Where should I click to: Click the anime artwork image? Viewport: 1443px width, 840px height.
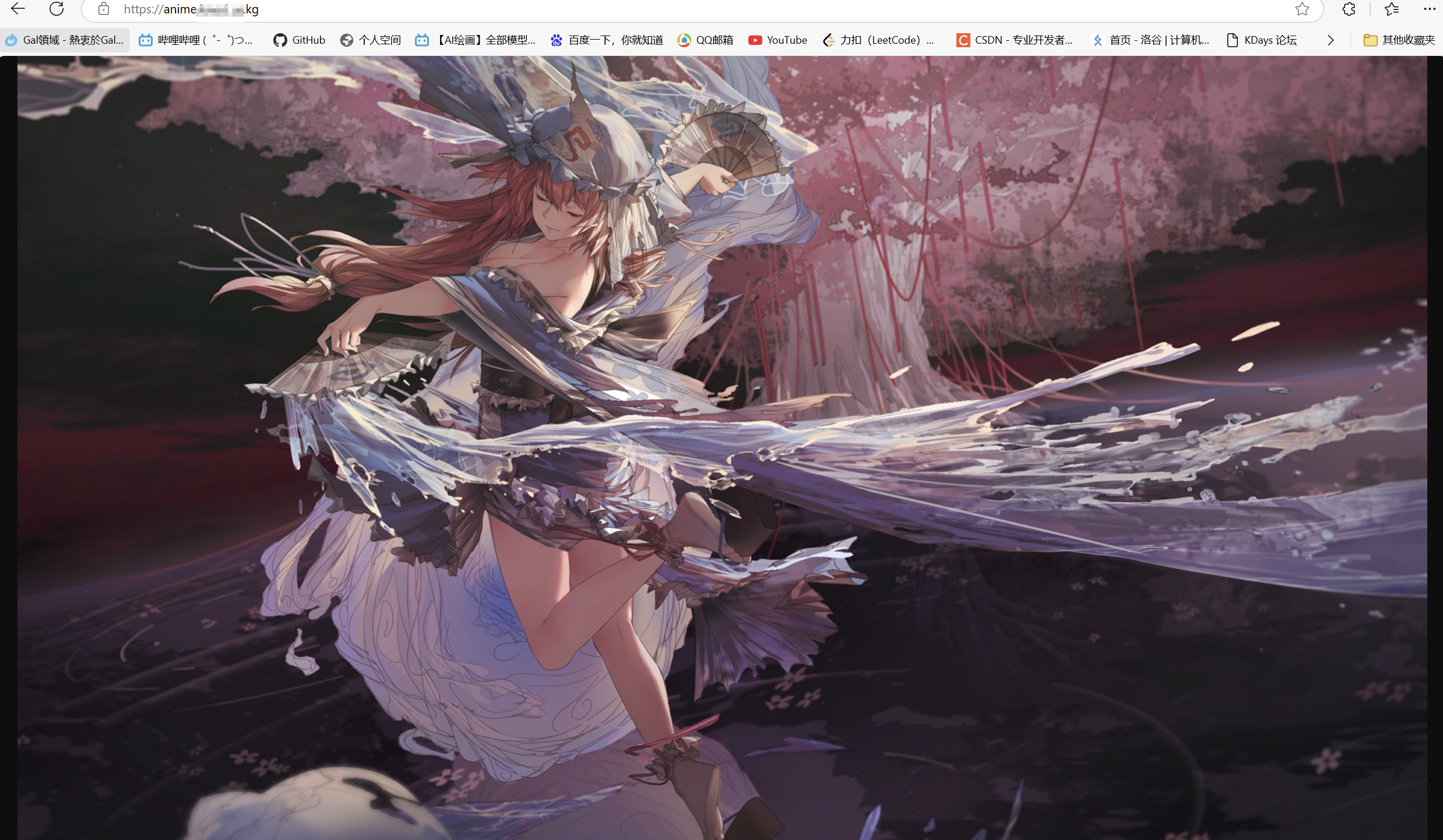pyautogui.click(x=722, y=448)
